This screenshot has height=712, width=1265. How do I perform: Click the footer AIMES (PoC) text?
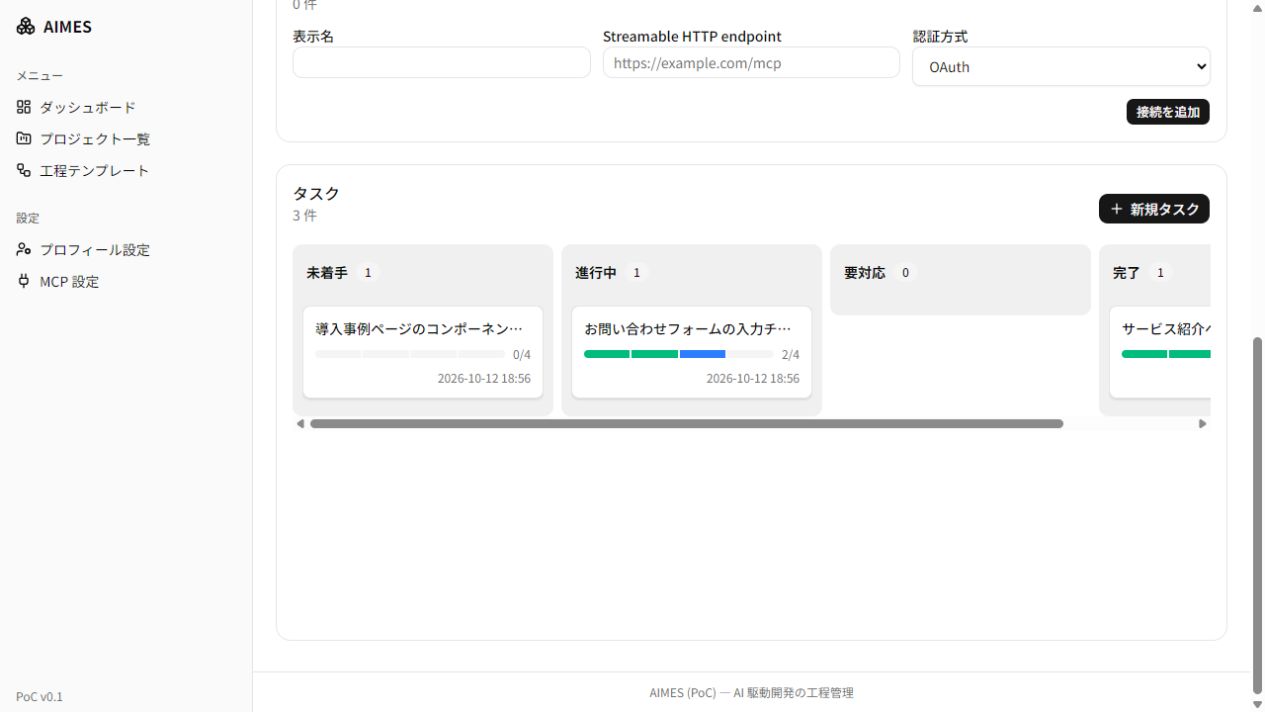pyautogui.click(x=751, y=693)
